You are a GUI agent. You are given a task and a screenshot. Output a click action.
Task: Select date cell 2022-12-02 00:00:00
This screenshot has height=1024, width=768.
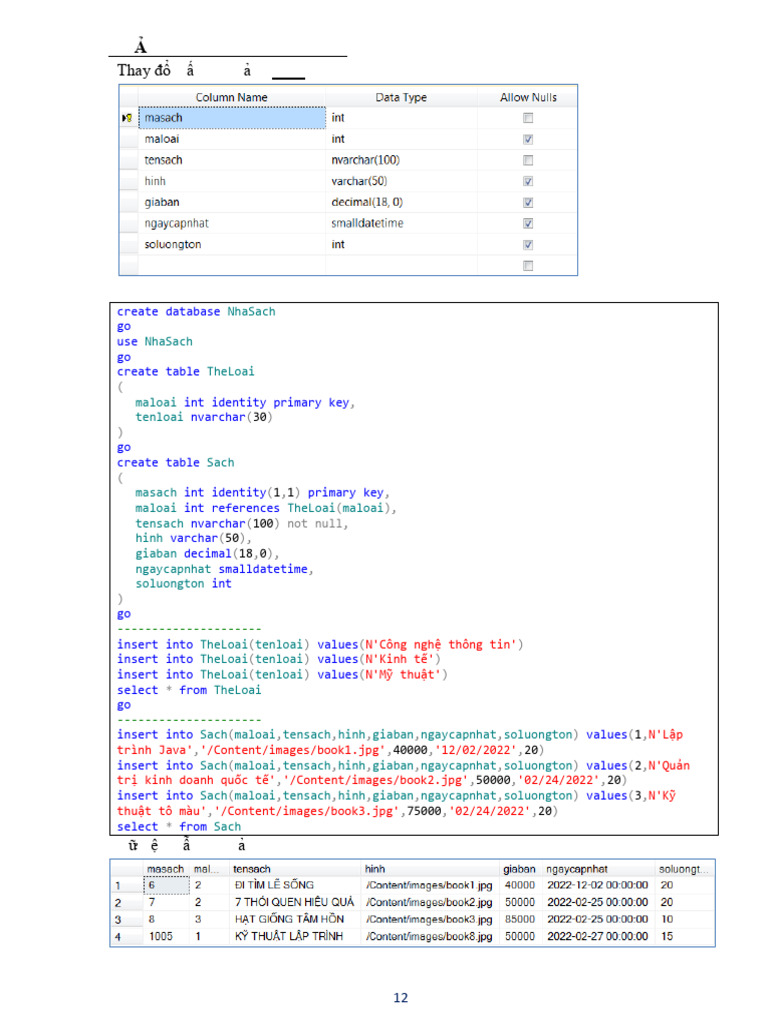point(599,886)
